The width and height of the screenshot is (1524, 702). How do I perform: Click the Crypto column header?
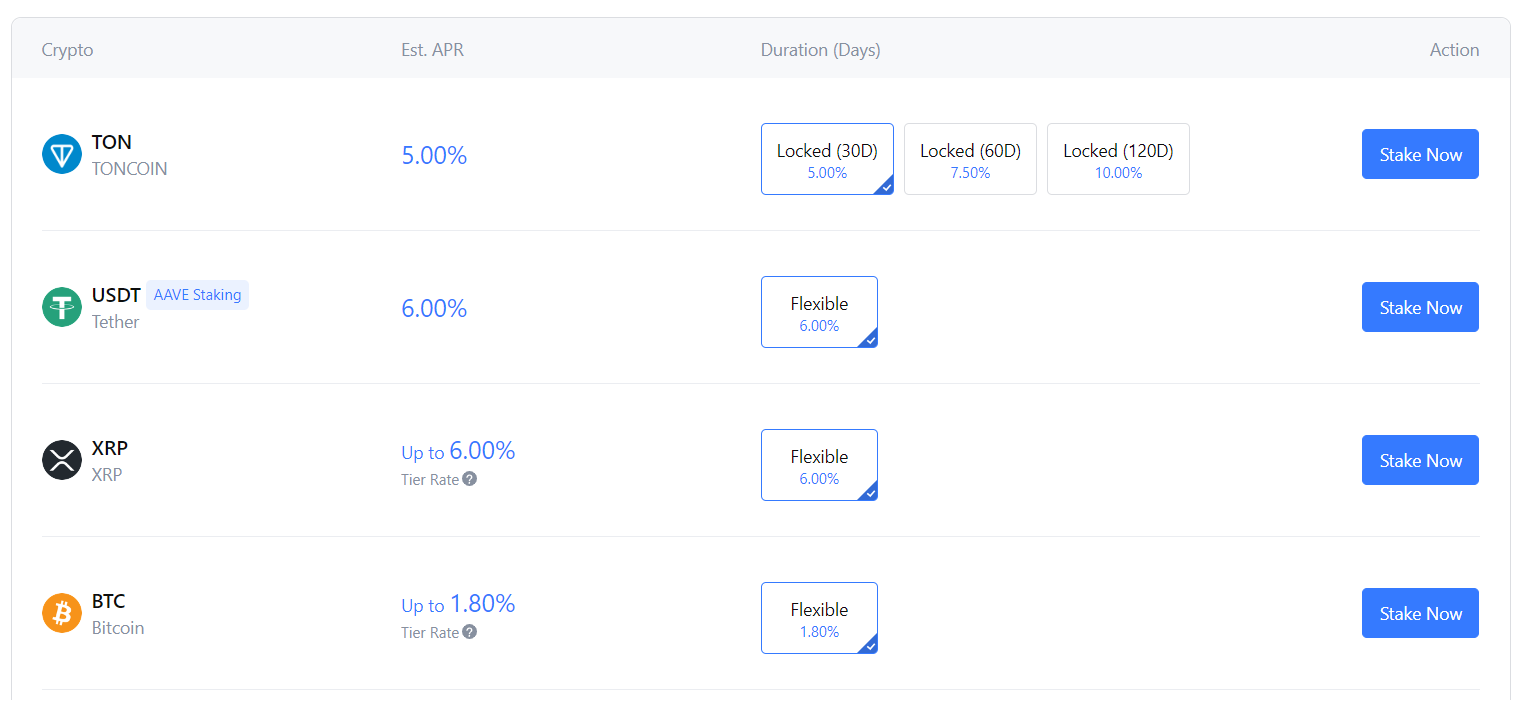[67, 50]
